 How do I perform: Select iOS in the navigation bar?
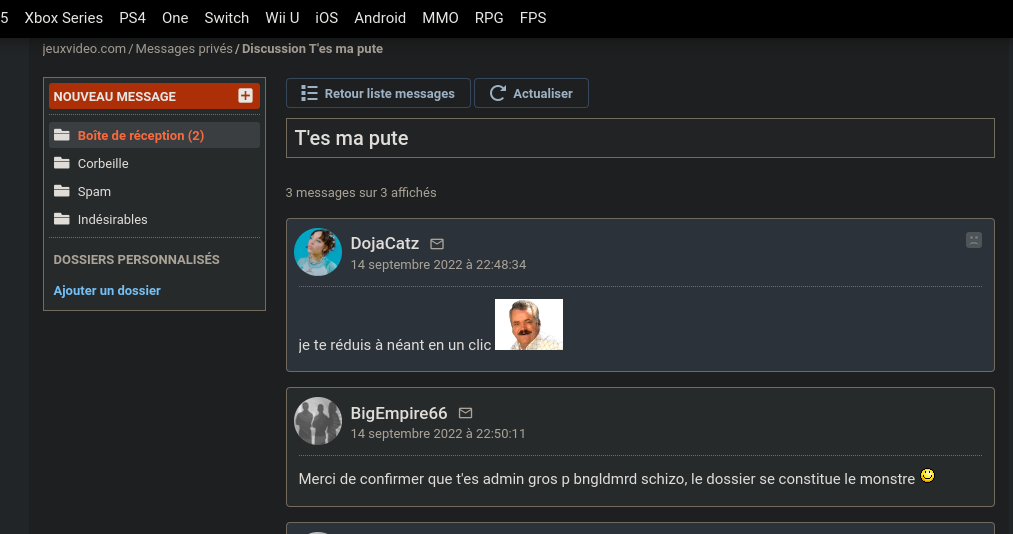[x=326, y=18]
